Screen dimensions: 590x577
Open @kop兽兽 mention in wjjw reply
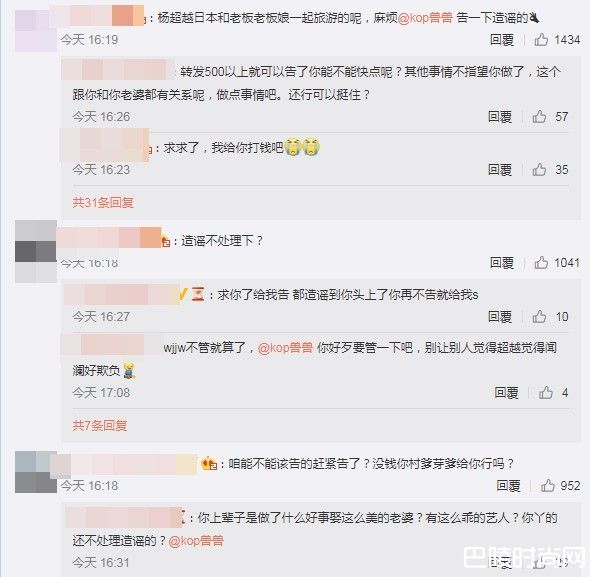pyautogui.click(x=285, y=347)
